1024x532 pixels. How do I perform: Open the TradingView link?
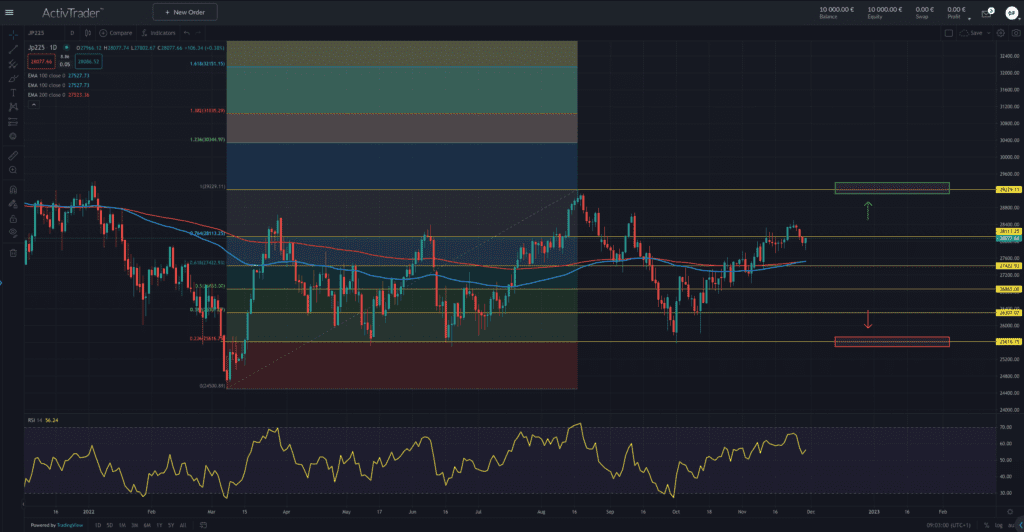point(69,525)
